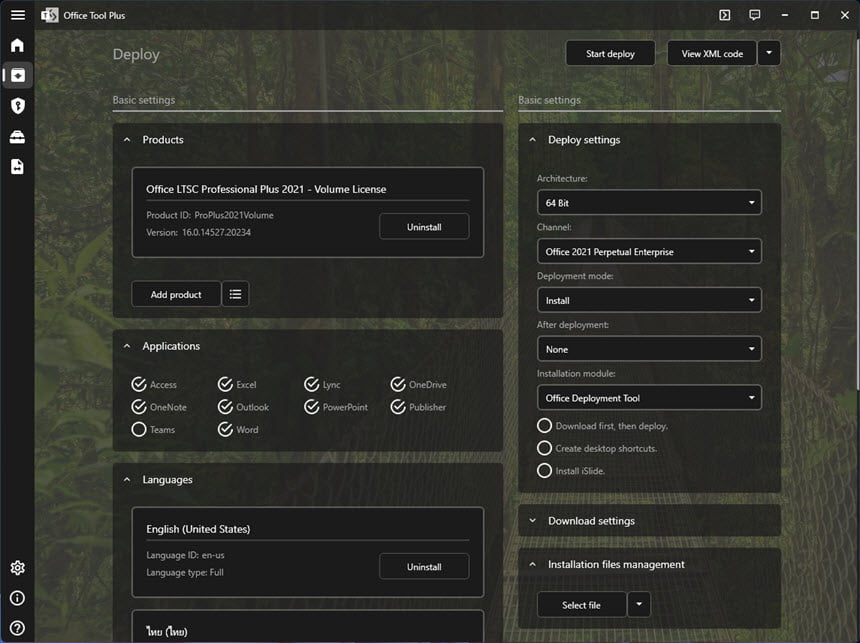Uncheck the Publisher application
This screenshot has width=860, height=643.
coord(418,407)
